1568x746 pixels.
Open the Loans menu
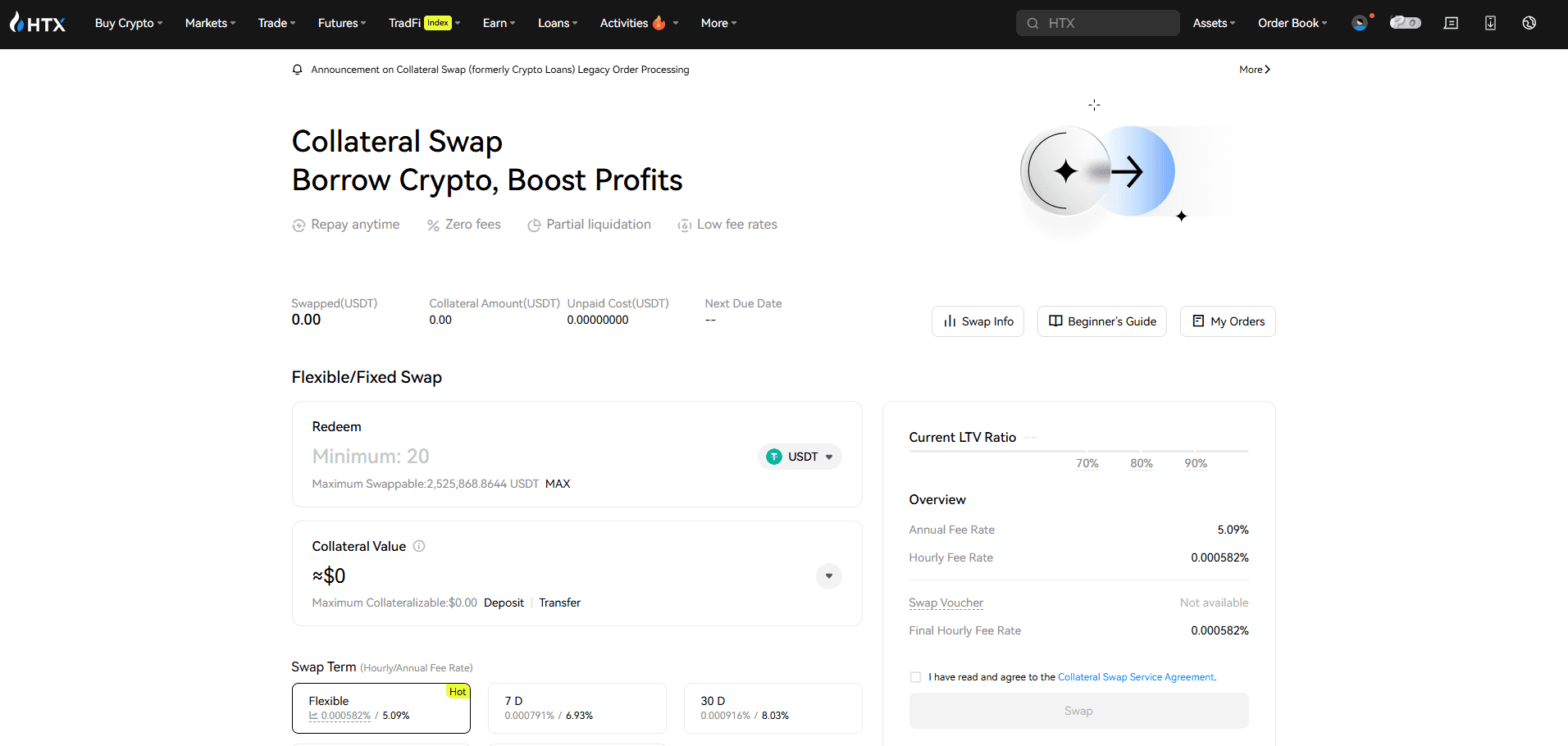558,23
